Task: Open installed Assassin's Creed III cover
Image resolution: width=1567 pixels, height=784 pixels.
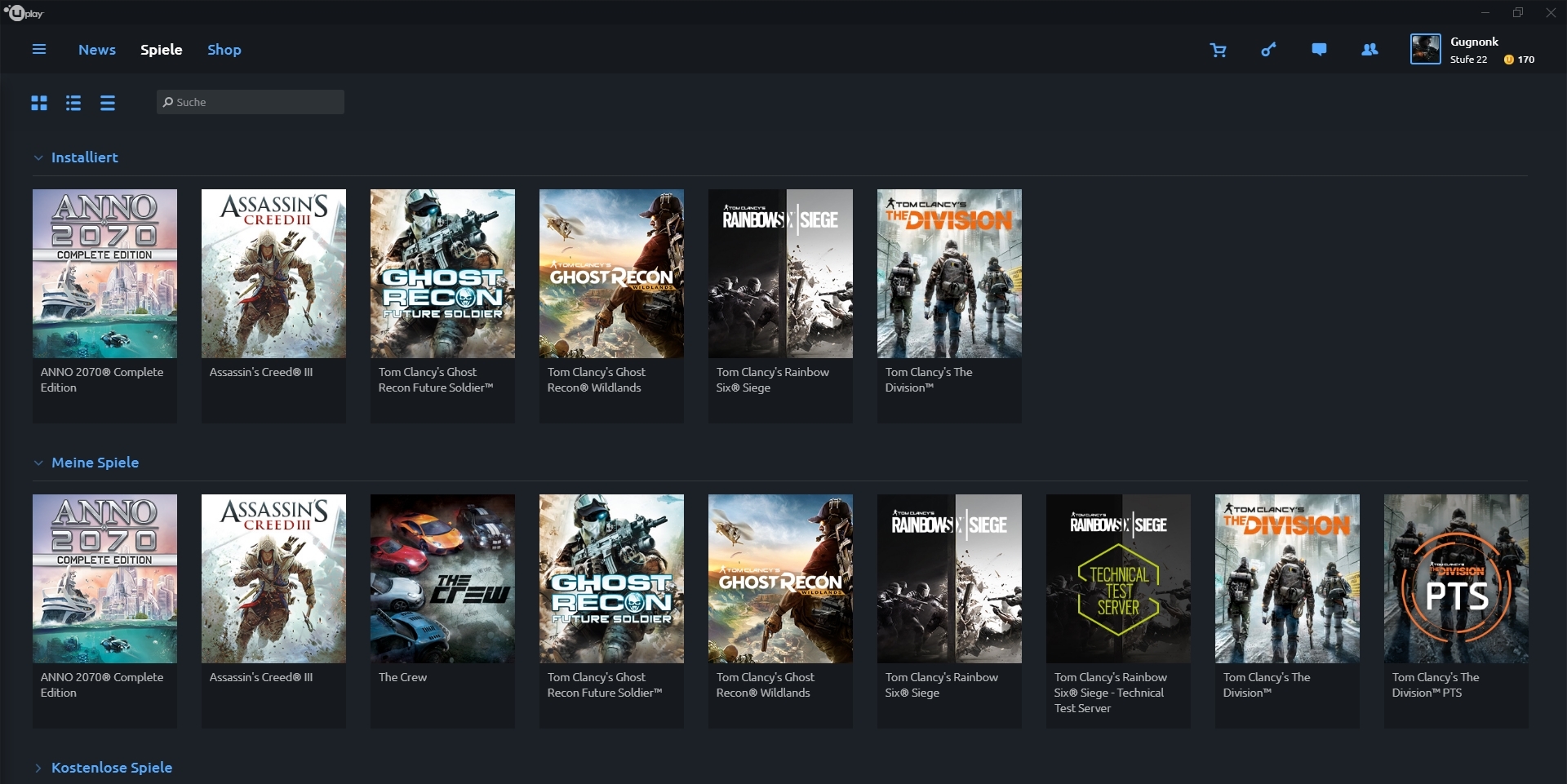Action: [273, 273]
